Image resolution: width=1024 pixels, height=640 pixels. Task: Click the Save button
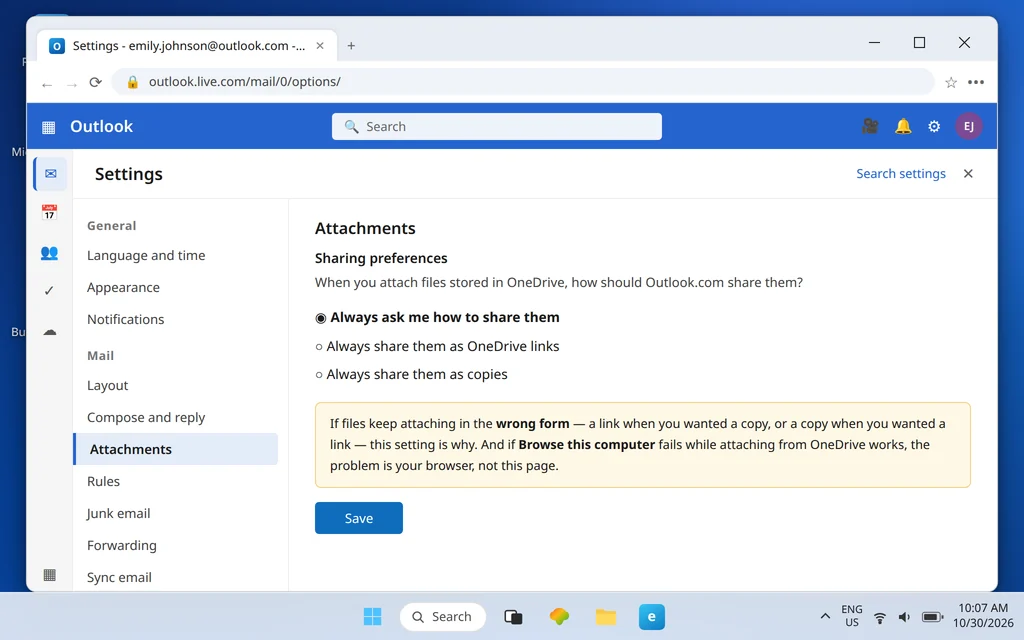pos(359,518)
